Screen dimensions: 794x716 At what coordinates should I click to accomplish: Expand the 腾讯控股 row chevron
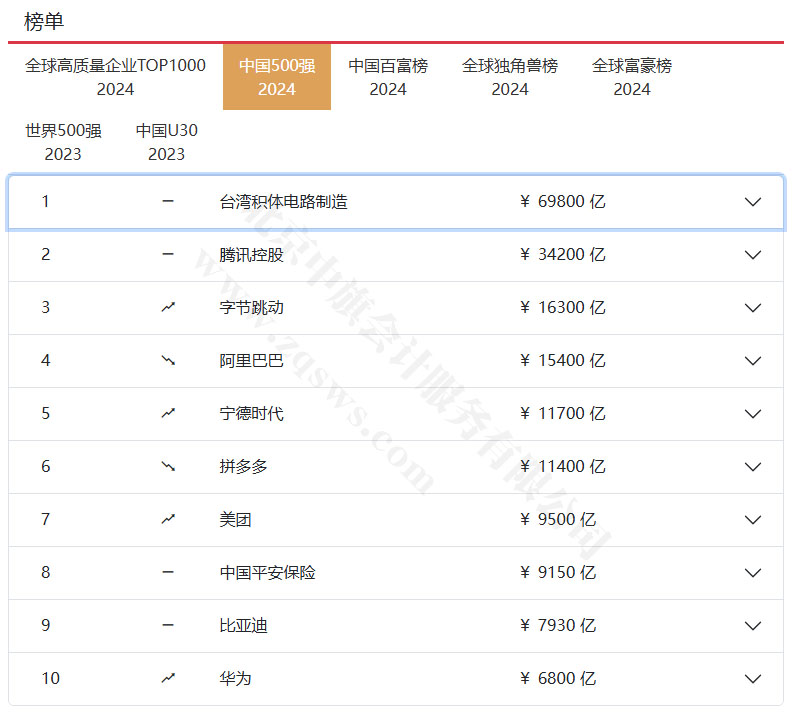pos(753,255)
